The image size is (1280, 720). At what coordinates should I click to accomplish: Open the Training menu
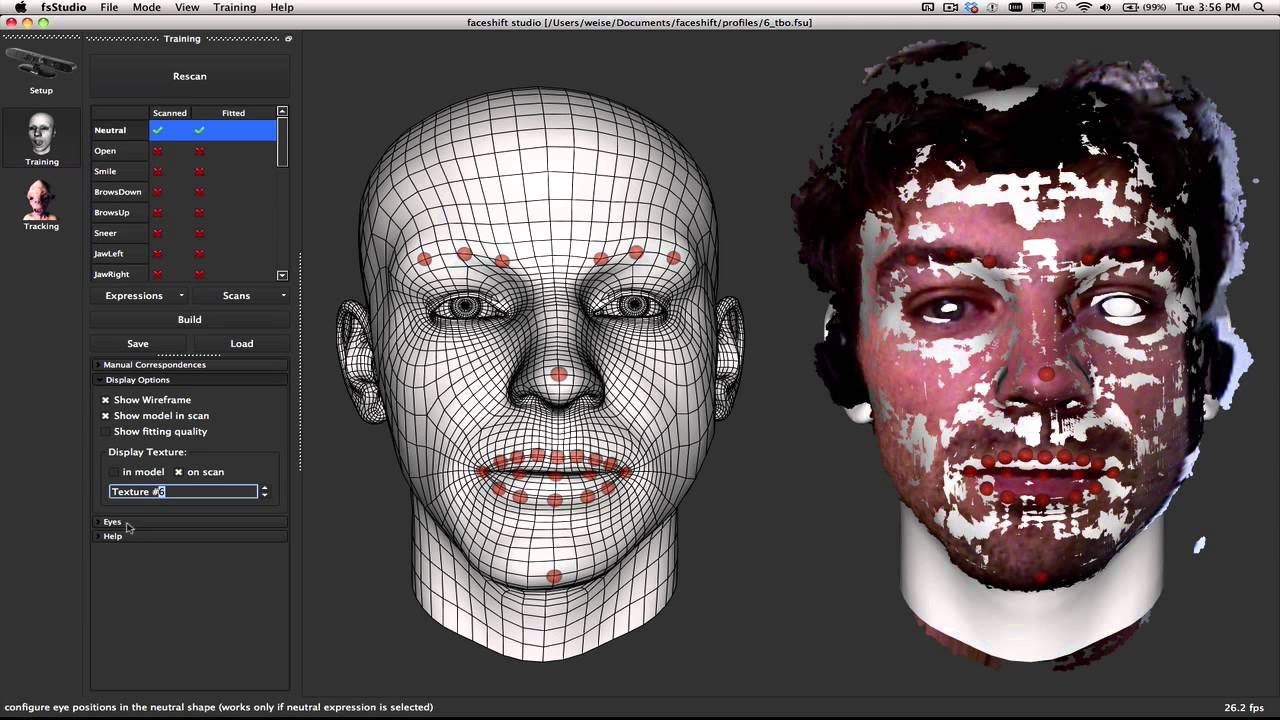[x=234, y=7]
